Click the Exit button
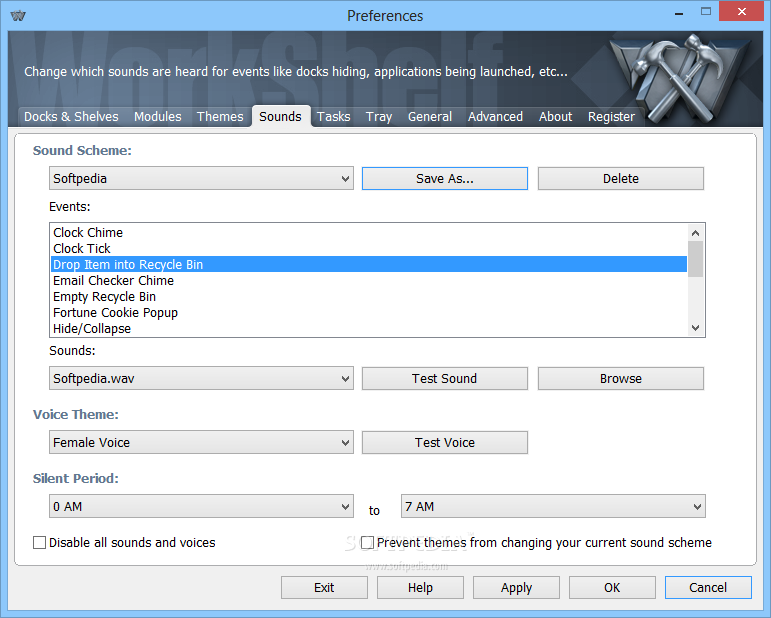 pyautogui.click(x=324, y=588)
